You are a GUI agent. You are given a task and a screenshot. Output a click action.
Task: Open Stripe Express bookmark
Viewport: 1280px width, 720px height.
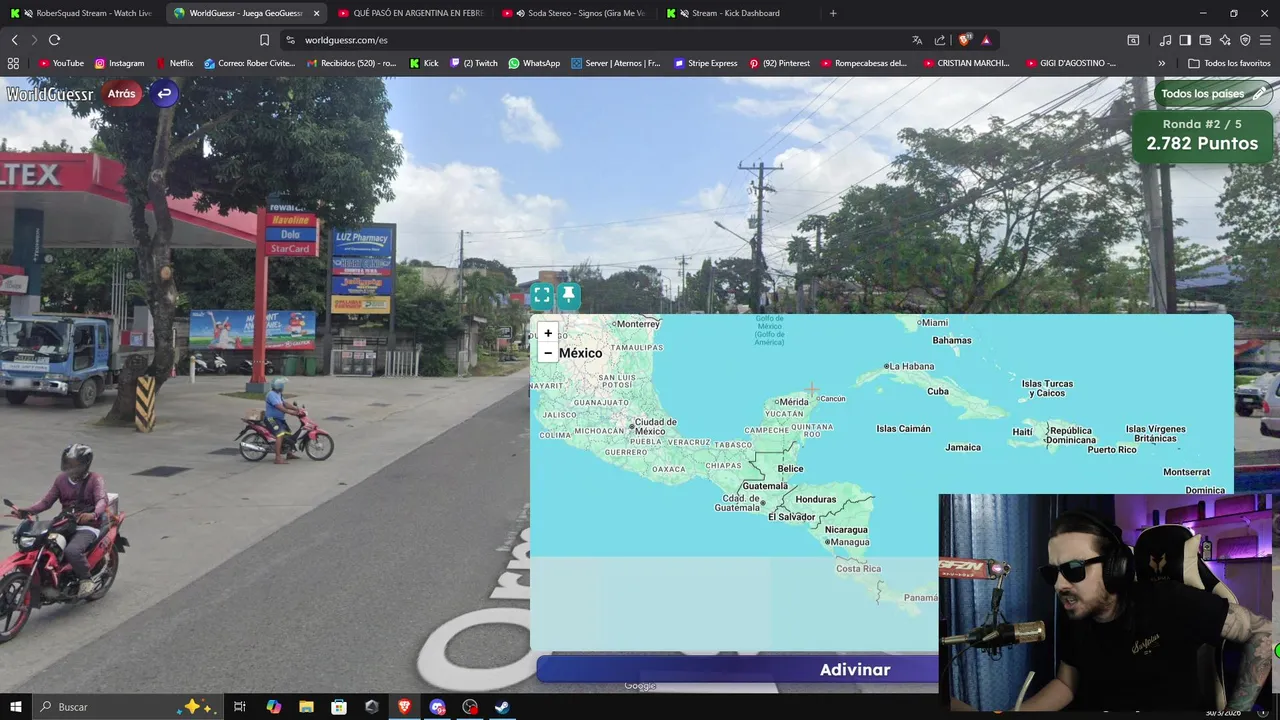706,63
